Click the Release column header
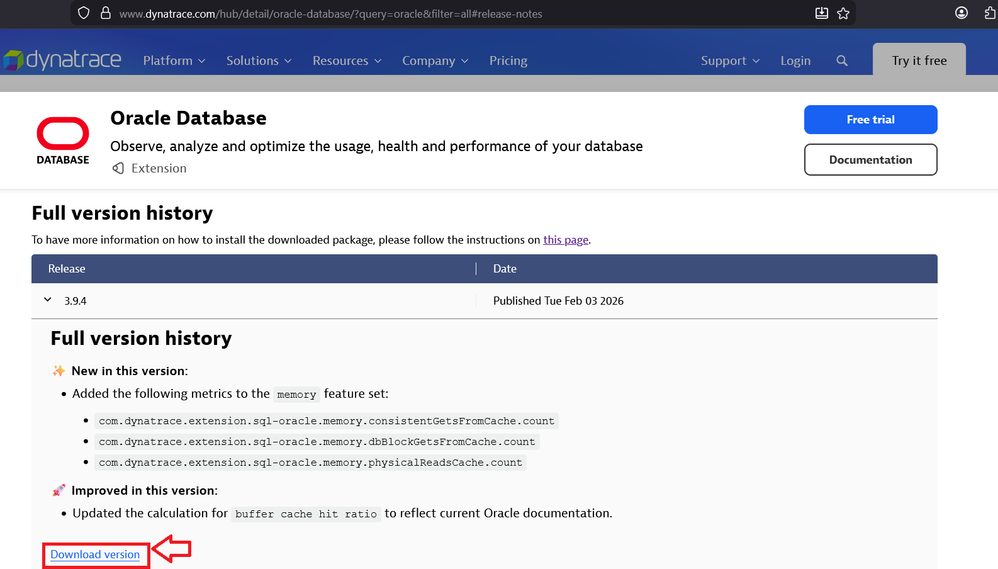 pyautogui.click(x=66, y=269)
